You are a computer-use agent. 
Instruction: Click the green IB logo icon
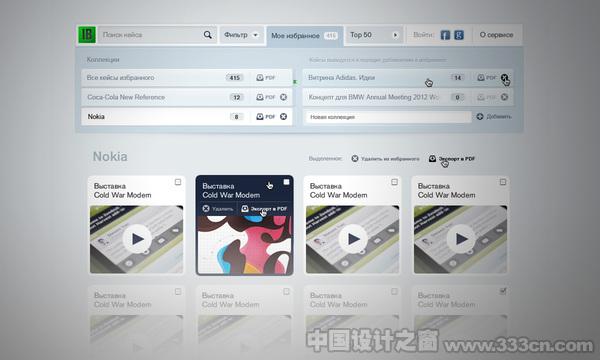tap(87, 35)
